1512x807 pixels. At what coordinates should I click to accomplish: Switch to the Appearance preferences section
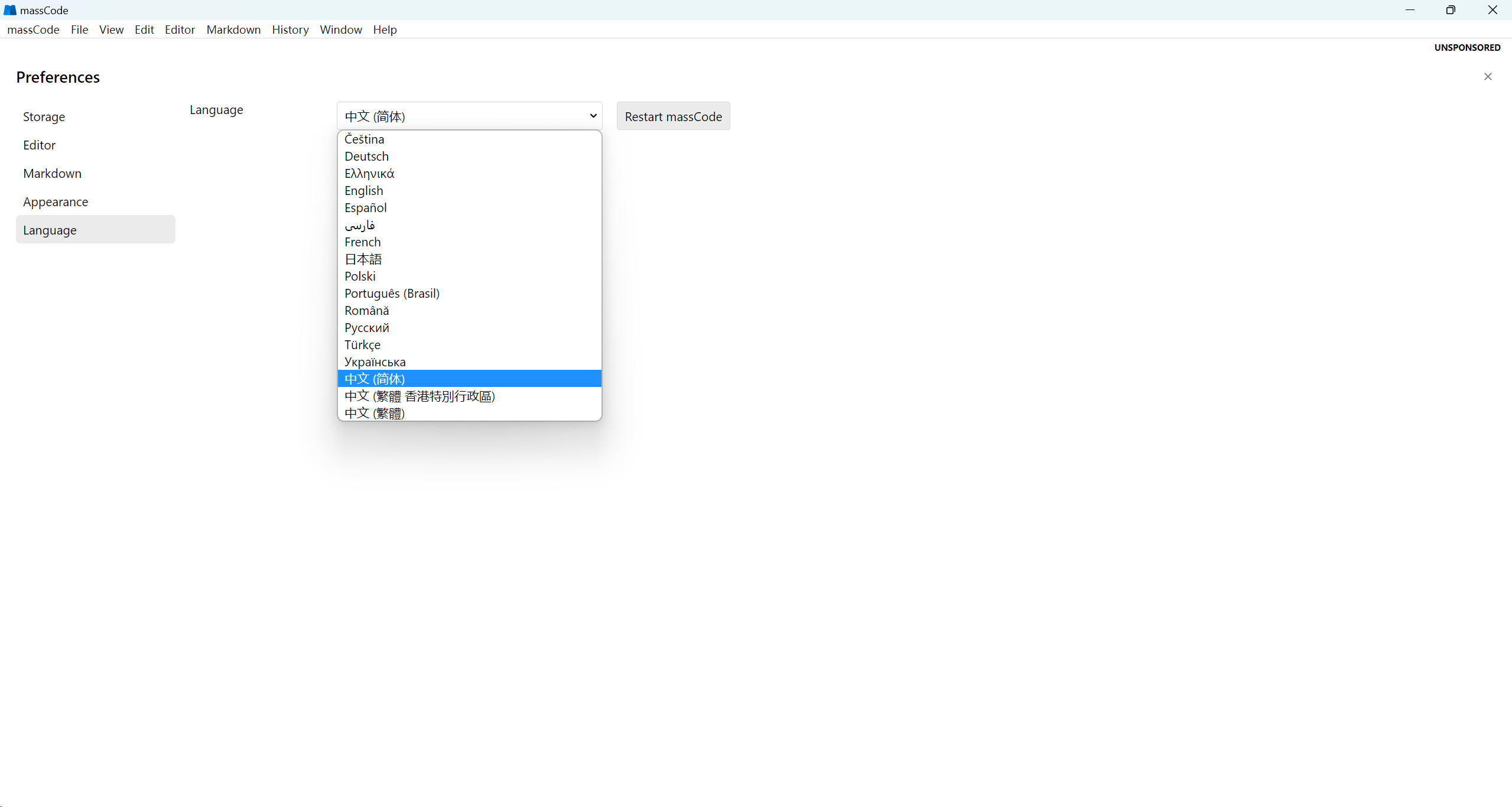pos(56,202)
